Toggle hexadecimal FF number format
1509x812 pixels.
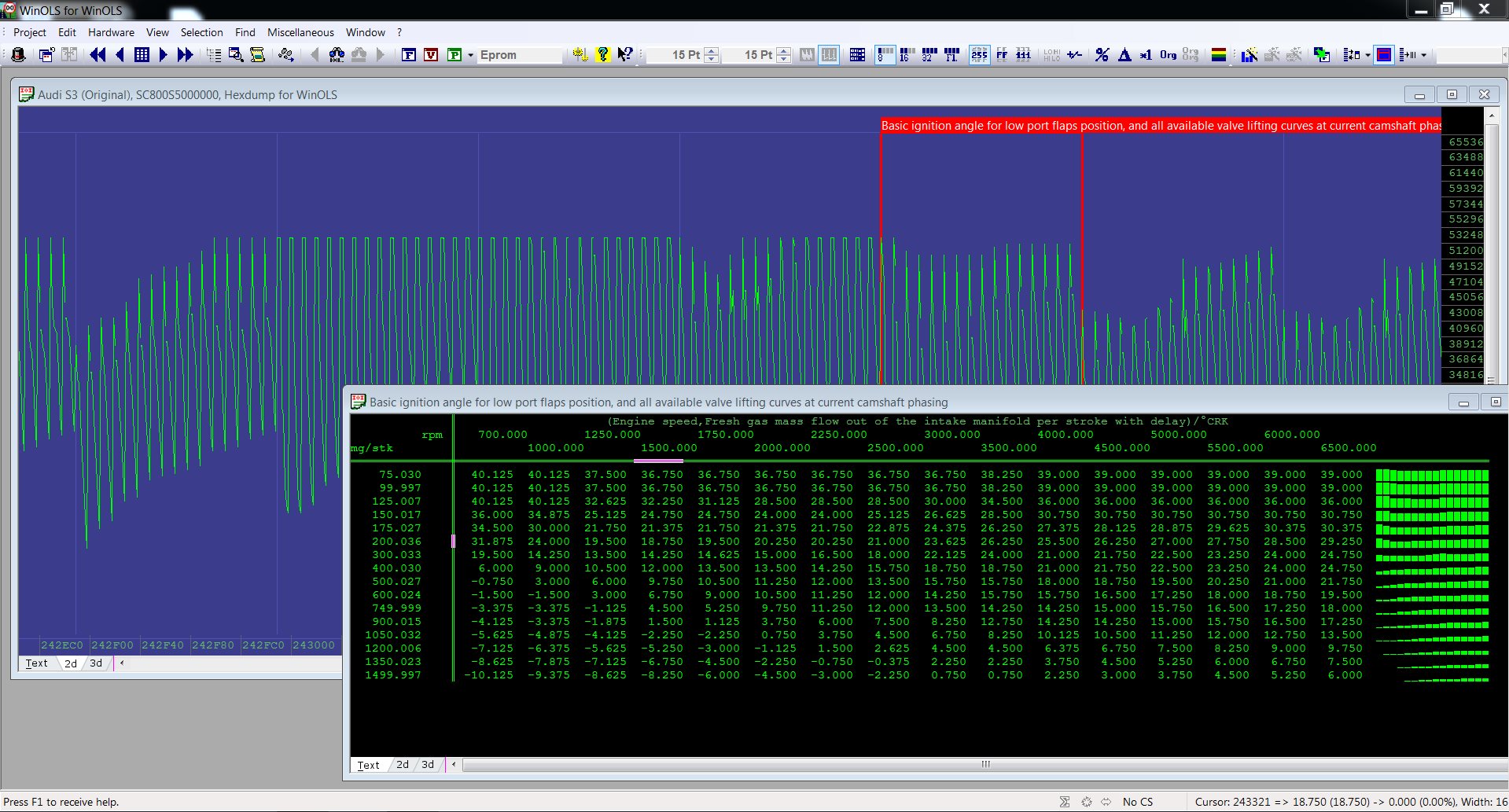pyautogui.click(x=1001, y=54)
